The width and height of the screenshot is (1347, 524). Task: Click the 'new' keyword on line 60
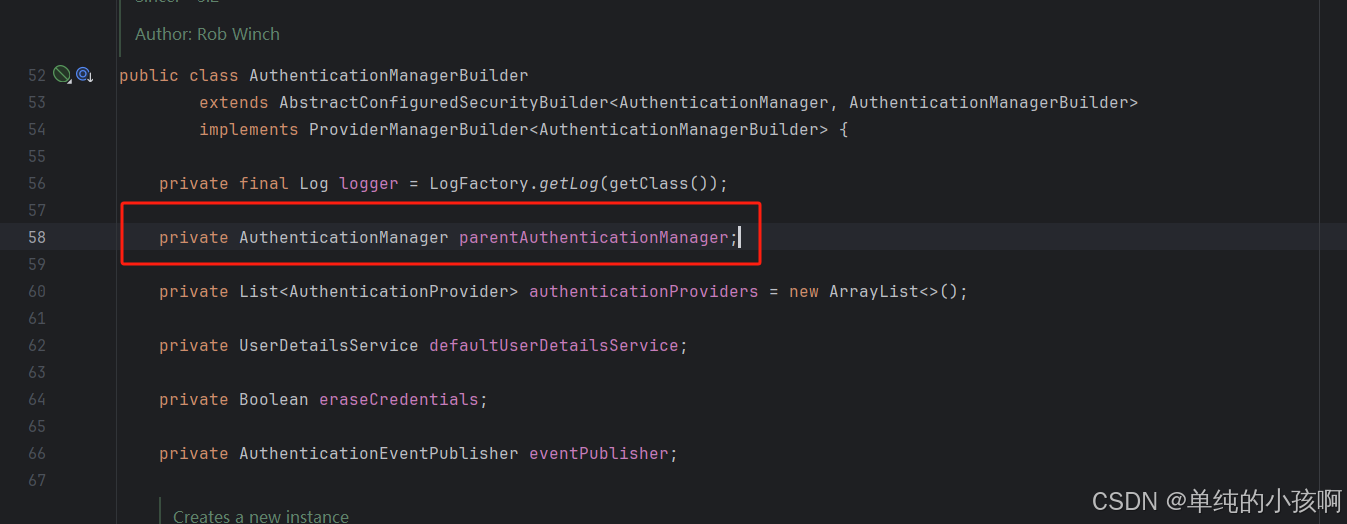tap(804, 291)
